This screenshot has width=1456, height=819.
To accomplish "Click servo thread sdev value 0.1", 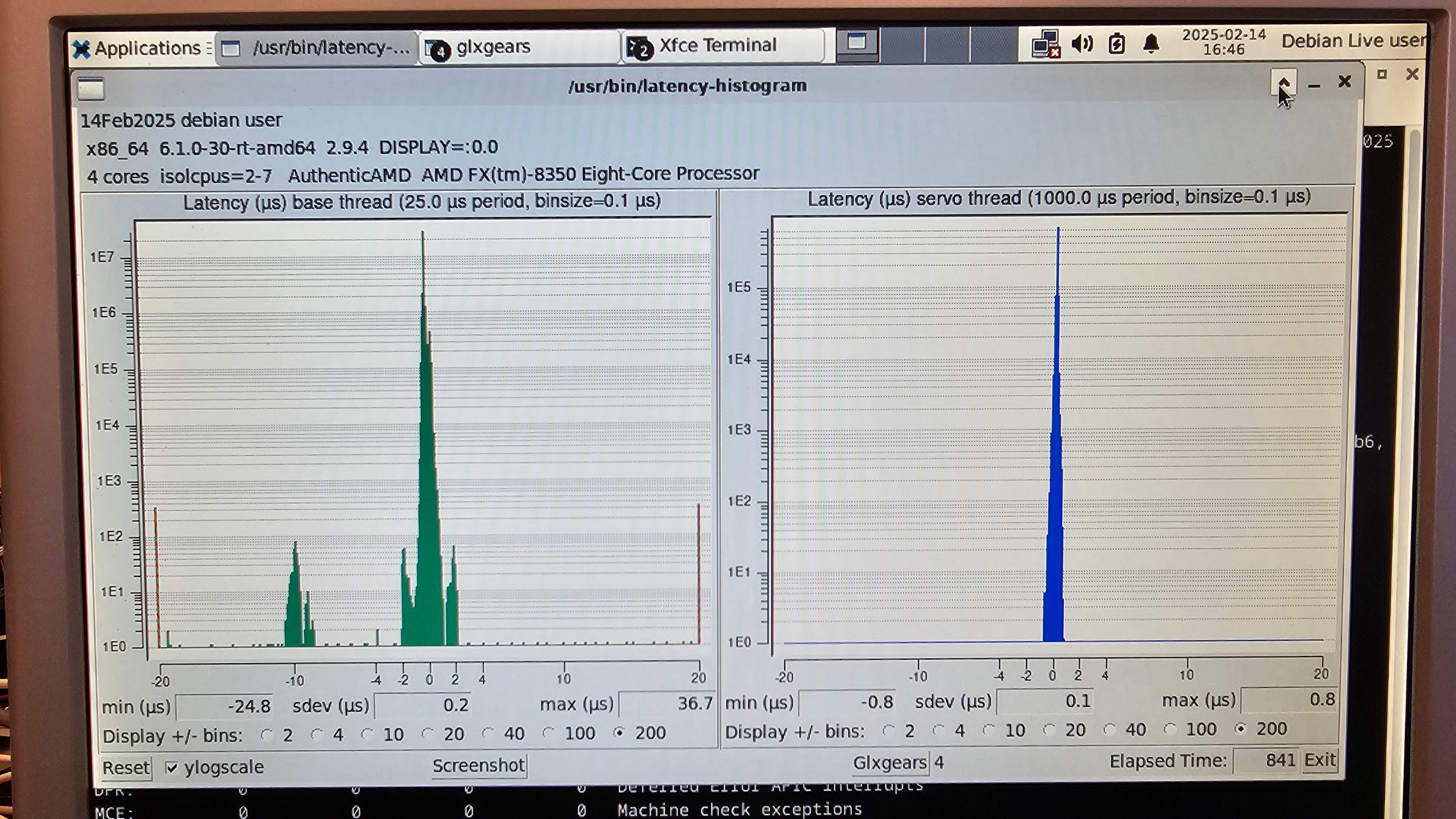I will (x=1045, y=701).
